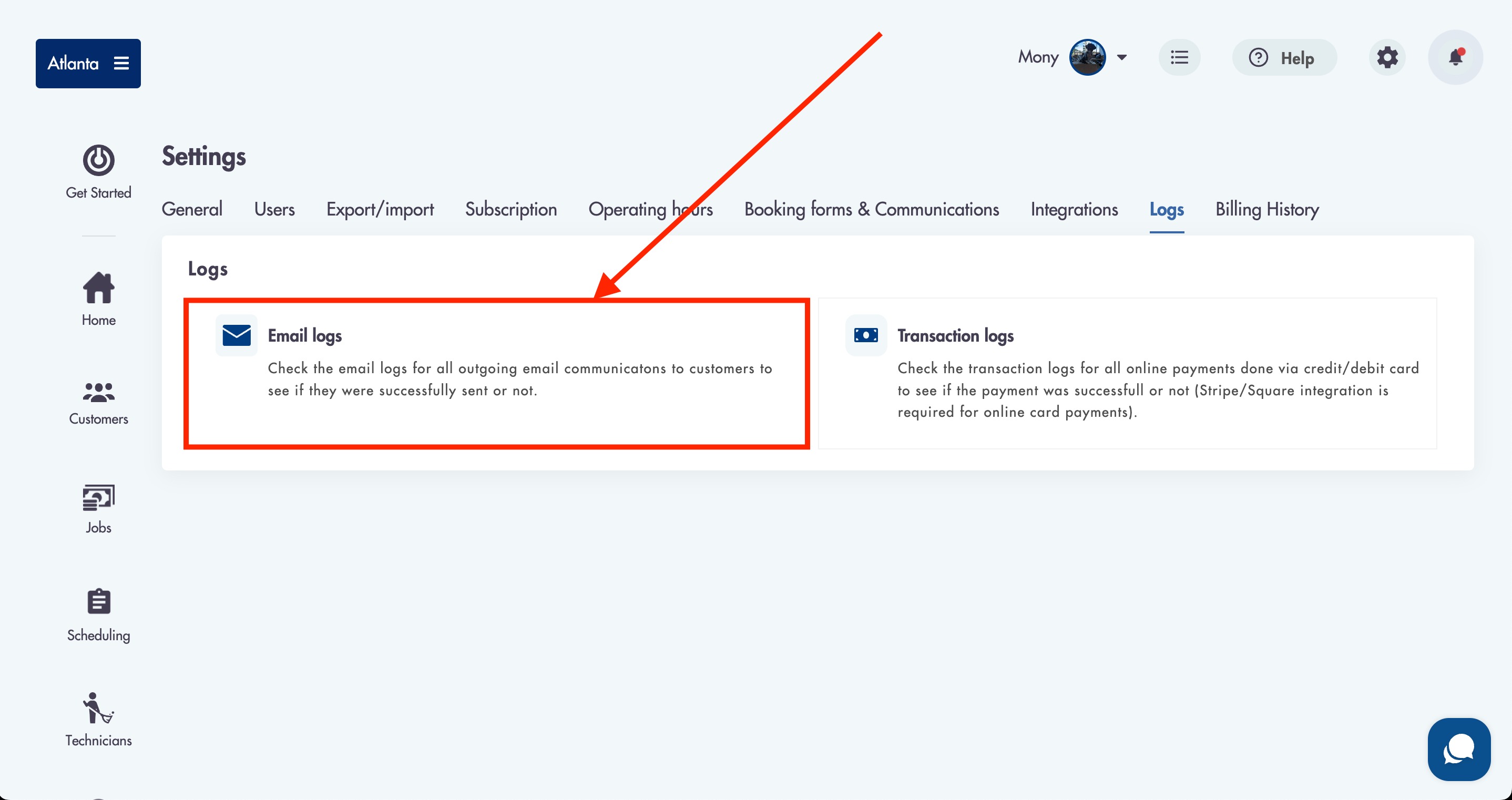1512x800 pixels.
Task: Open the Operating hours tab
Action: pos(650,210)
